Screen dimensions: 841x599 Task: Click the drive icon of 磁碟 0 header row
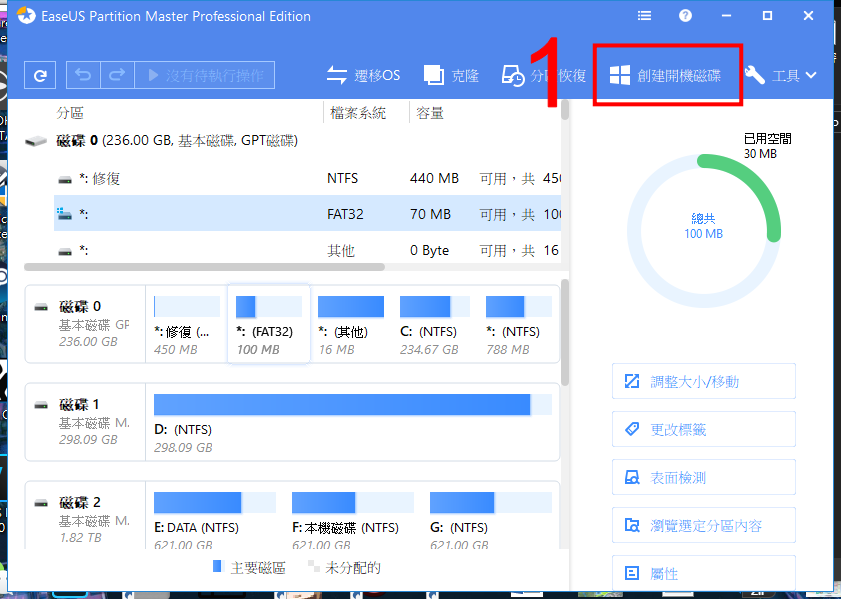(x=36, y=142)
